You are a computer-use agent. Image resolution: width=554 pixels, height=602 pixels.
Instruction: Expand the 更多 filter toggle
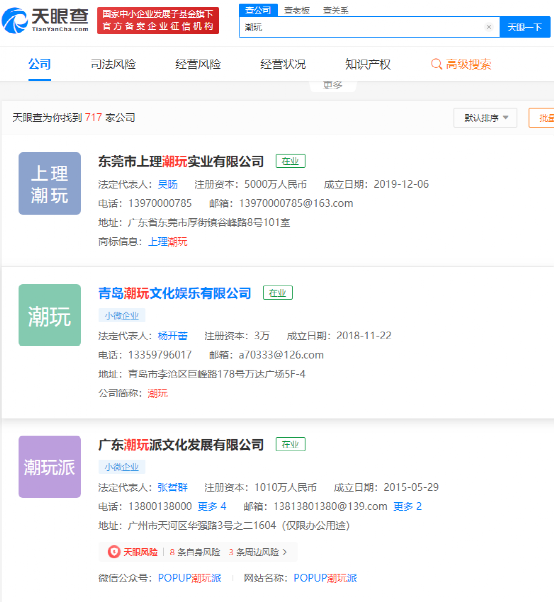(x=332, y=85)
